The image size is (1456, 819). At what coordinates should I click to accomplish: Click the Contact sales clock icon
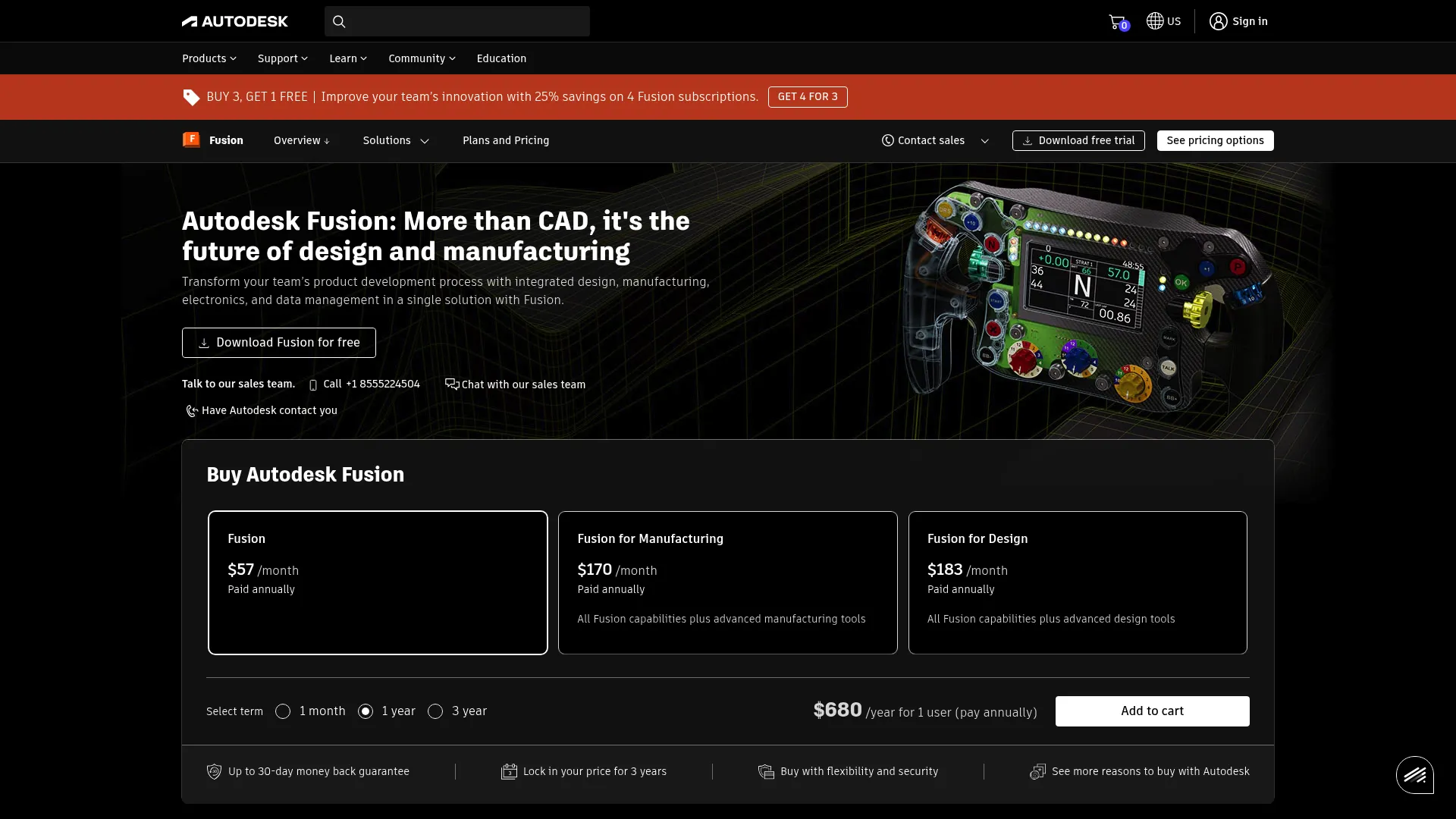887,140
